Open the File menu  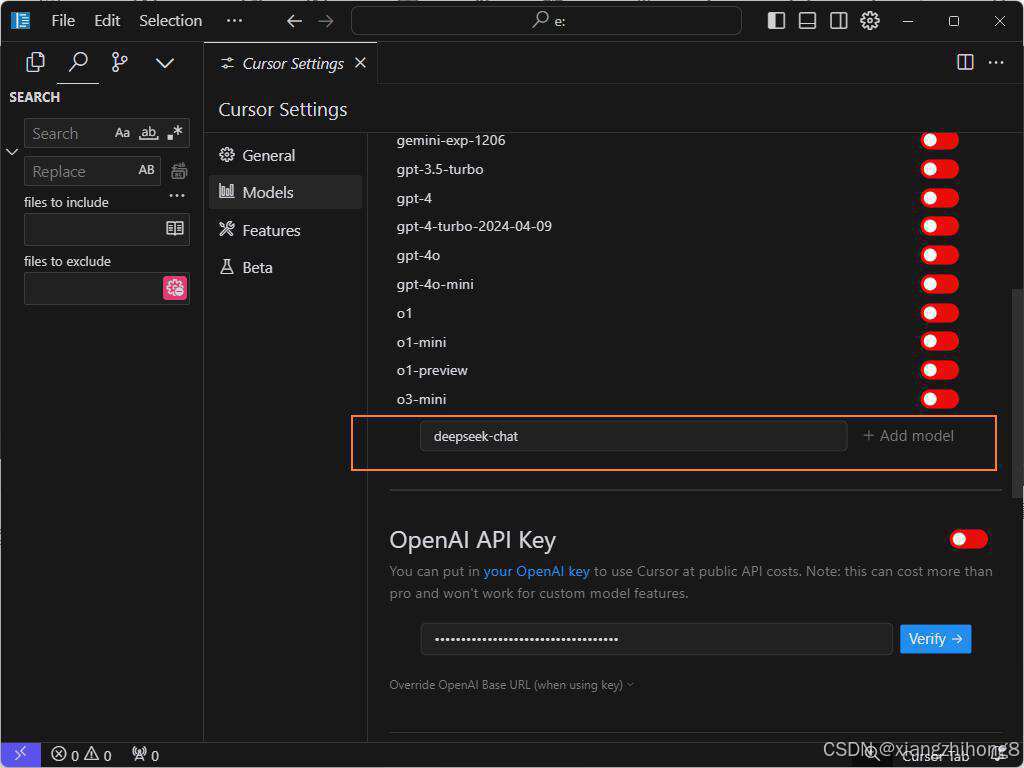[63, 21]
